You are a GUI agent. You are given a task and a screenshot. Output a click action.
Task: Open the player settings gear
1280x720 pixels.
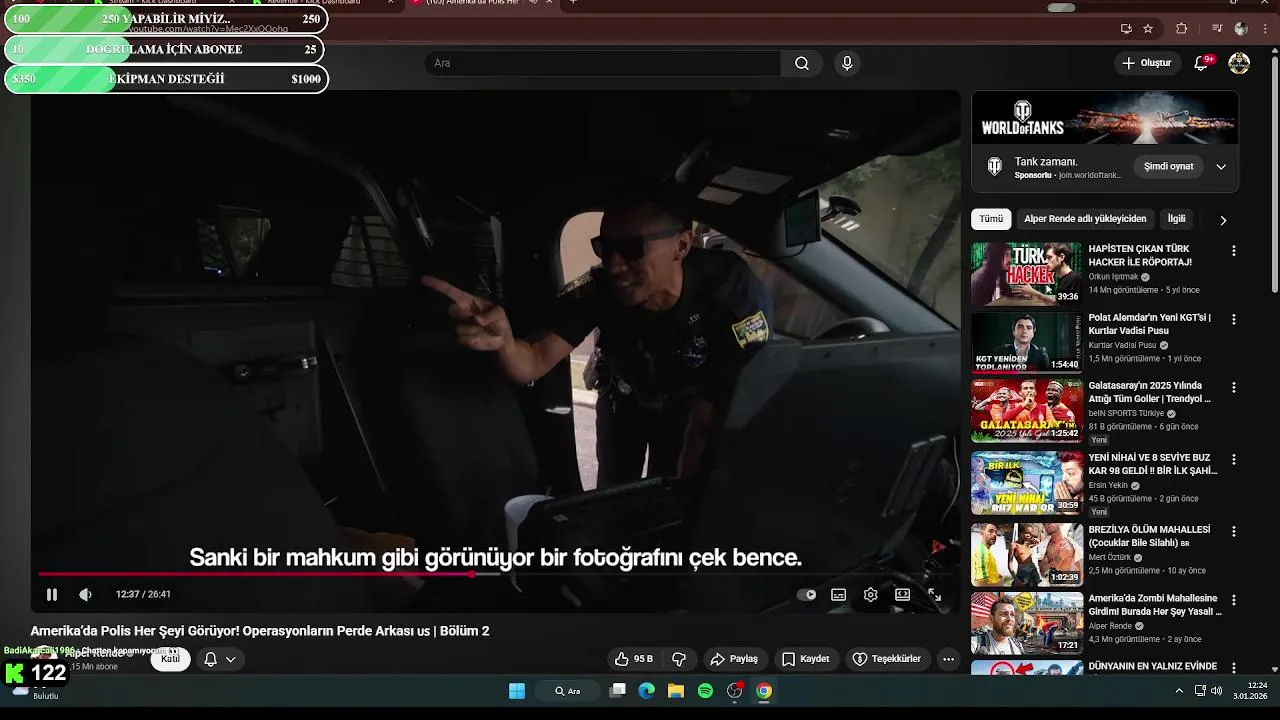coord(870,594)
